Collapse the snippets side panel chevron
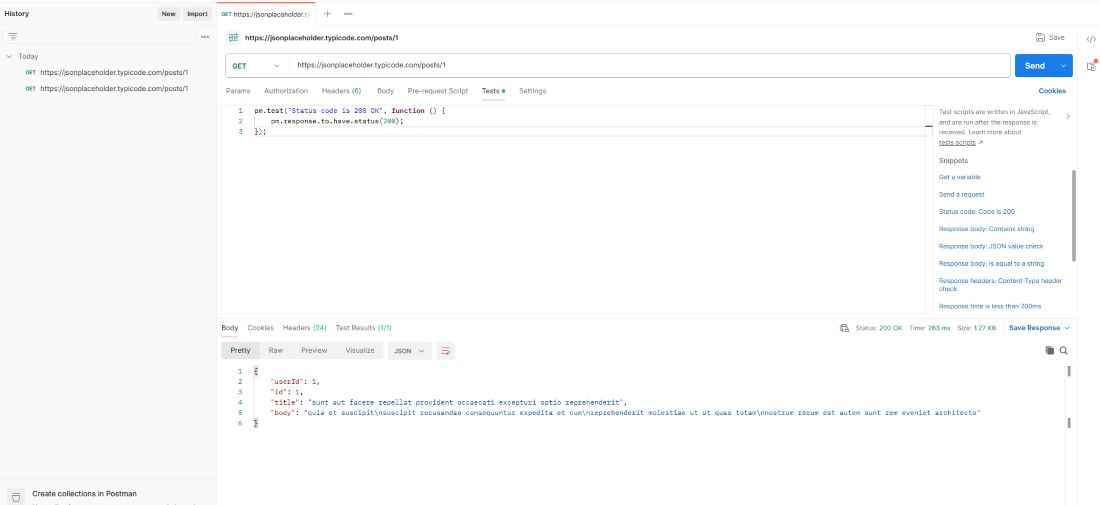 [1068, 116]
